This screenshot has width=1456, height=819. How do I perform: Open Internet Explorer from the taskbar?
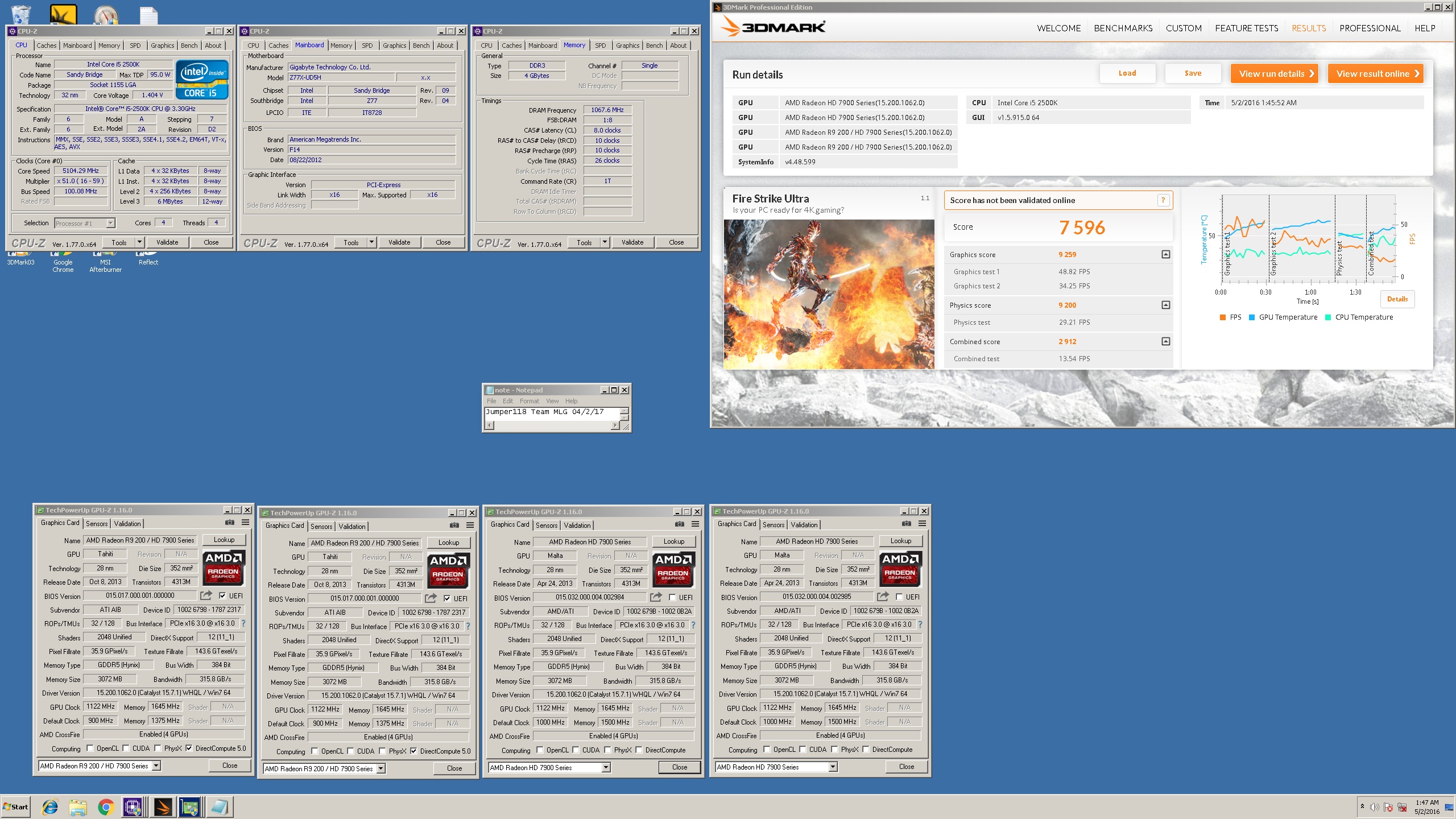coord(50,806)
